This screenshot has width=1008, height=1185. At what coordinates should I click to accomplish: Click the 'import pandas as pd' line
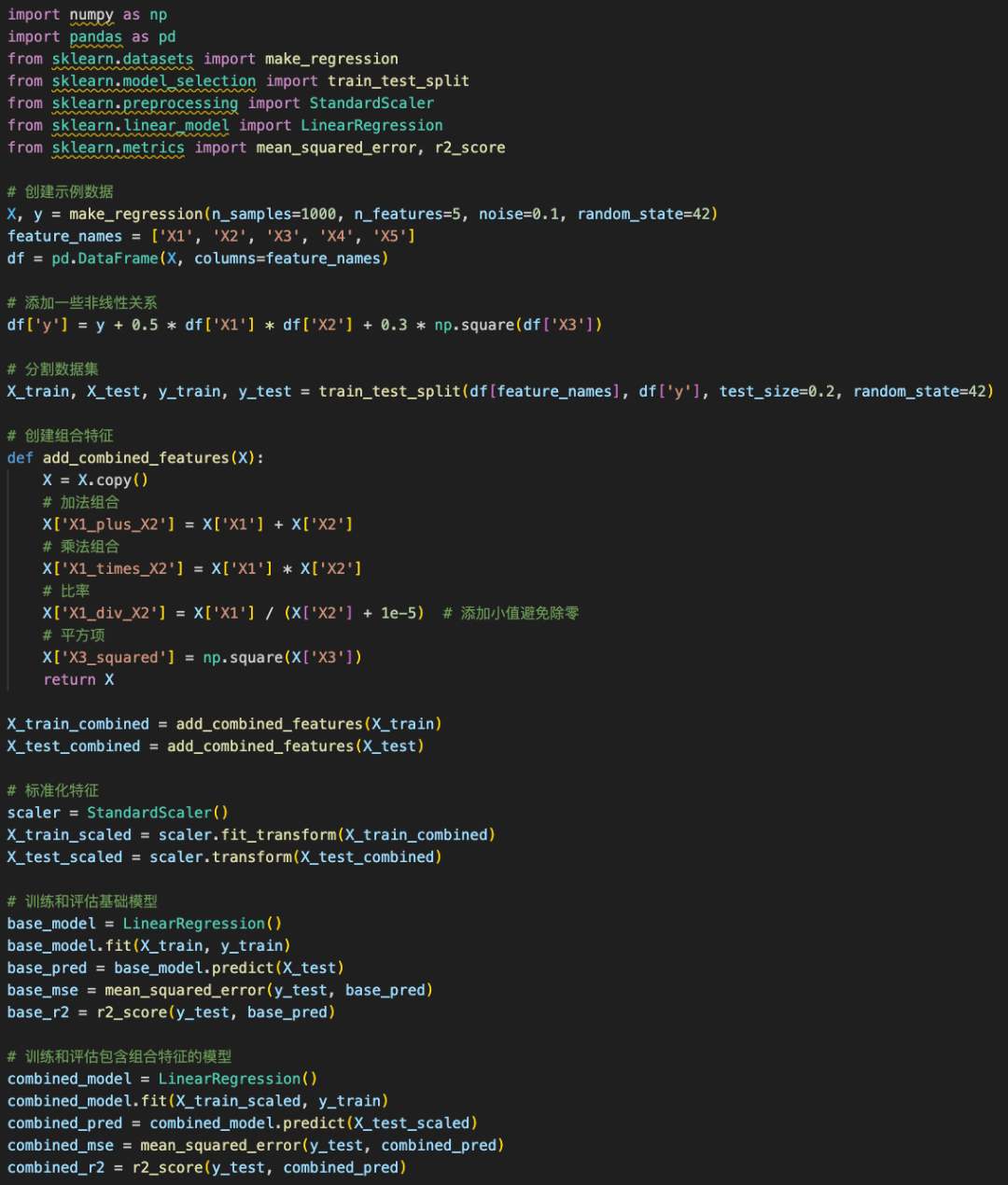point(91,37)
